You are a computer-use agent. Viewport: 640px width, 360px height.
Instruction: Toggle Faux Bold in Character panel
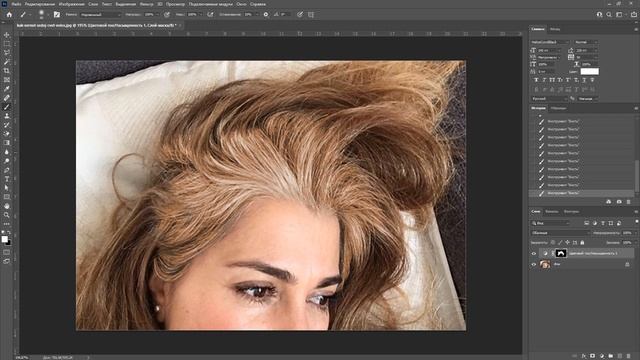pyautogui.click(x=536, y=80)
